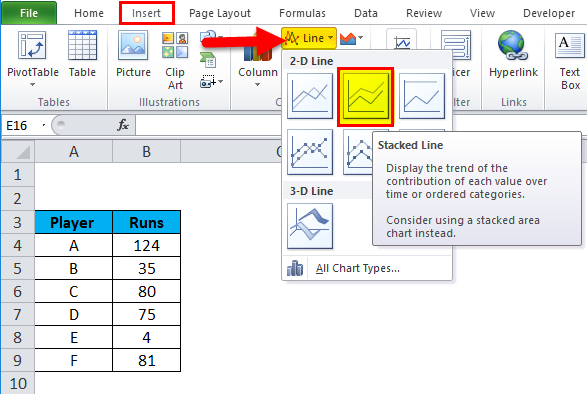Image resolution: width=587 pixels, height=394 pixels.
Task: Select the cell containing 35
Action: click(146, 269)
